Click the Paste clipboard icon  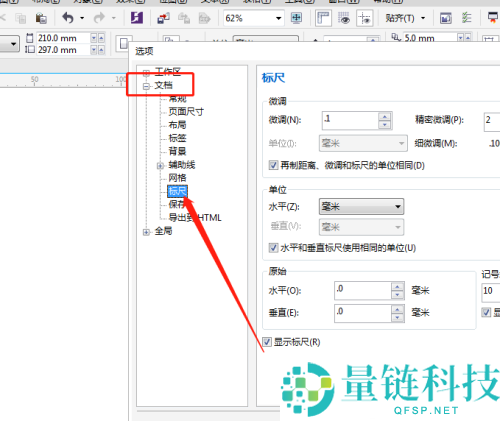pos(41,18)
